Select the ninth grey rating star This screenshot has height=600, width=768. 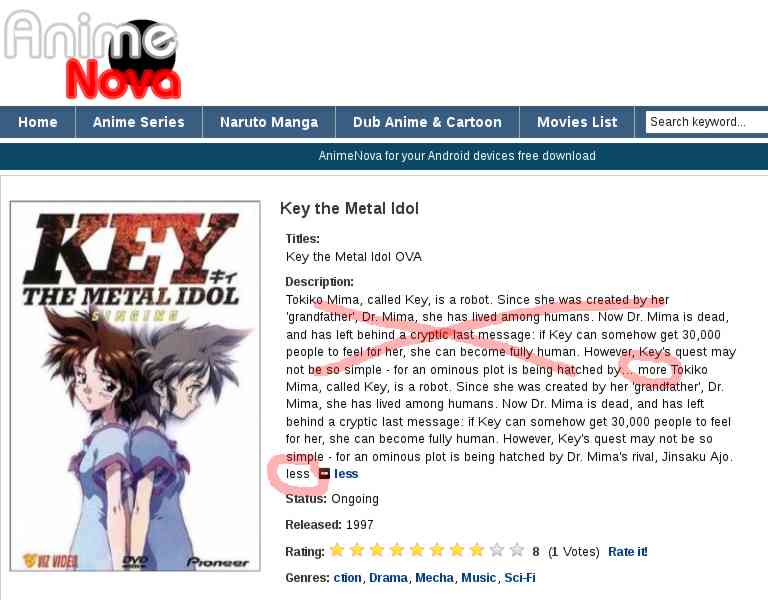coord(497,551)
